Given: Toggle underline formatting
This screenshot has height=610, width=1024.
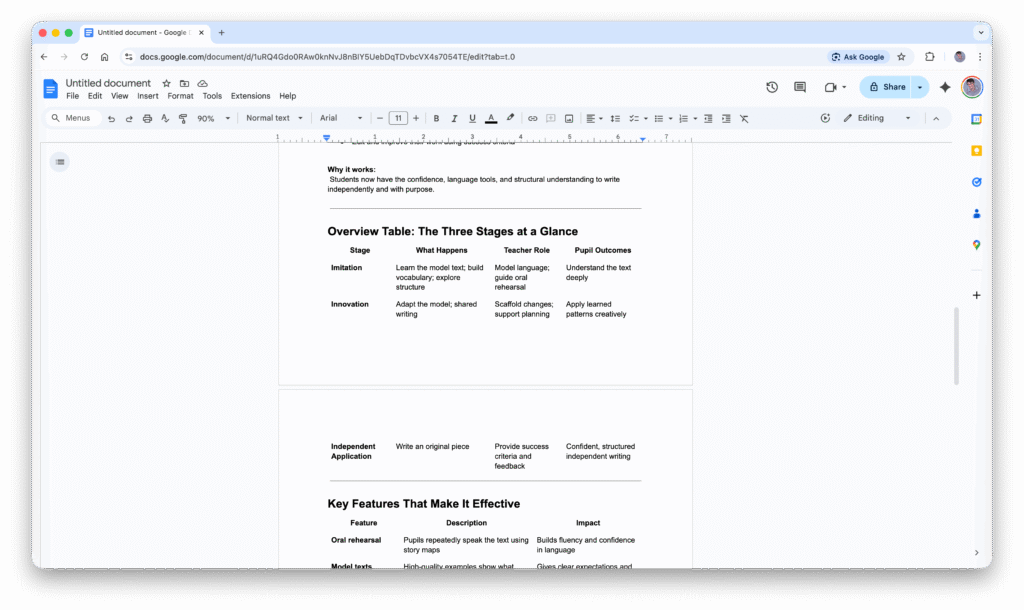Looking at the screenshot, I should tap(472, 118).
